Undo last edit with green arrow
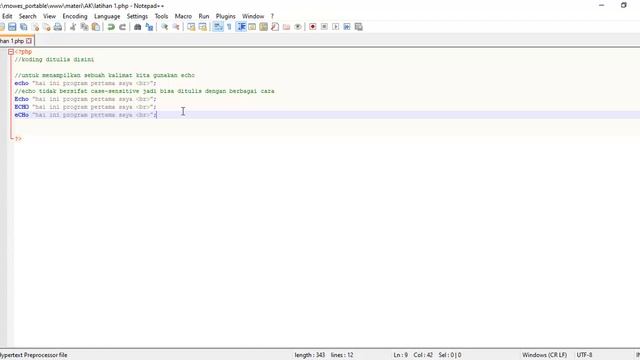Image resolution: width=640 pixels, height=360 pixels. (x=111, y=27)
